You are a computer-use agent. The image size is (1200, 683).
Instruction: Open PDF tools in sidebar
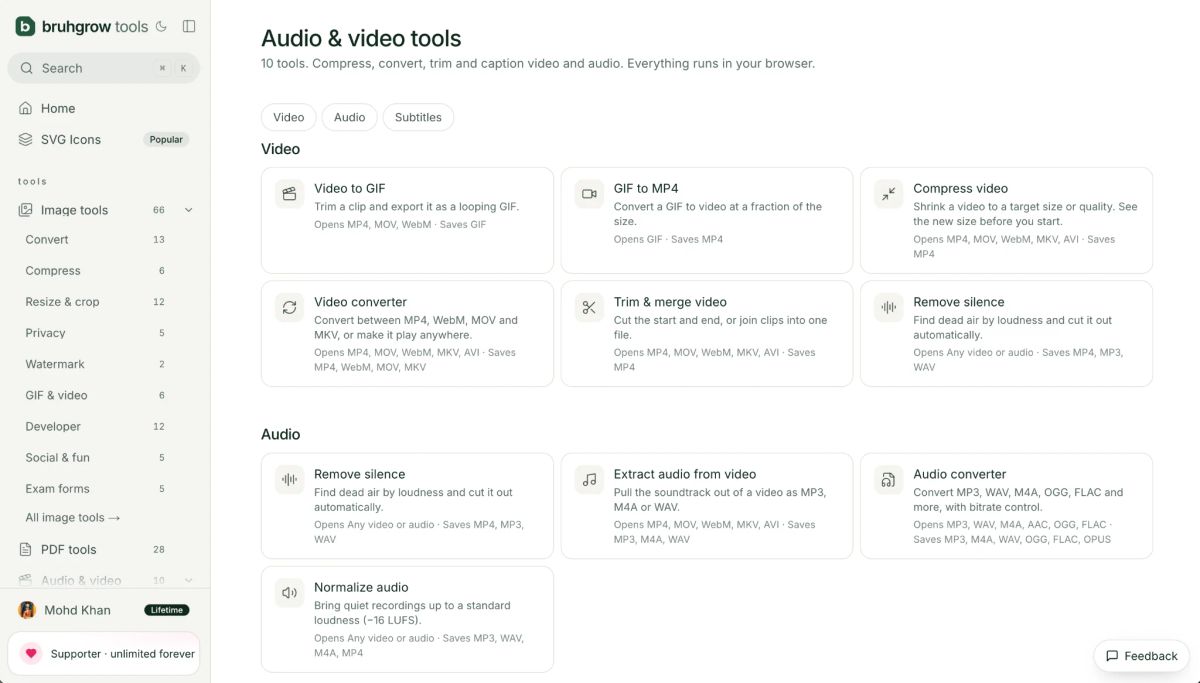coord(104,549)
